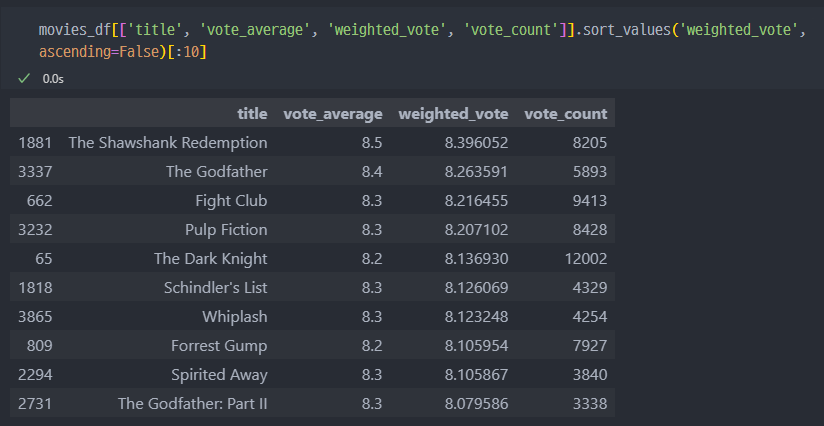Select The Shawshank Redemption title cell
Image resolution: width=824 pixels, height=426 pixels.
[x=168, y=143]
